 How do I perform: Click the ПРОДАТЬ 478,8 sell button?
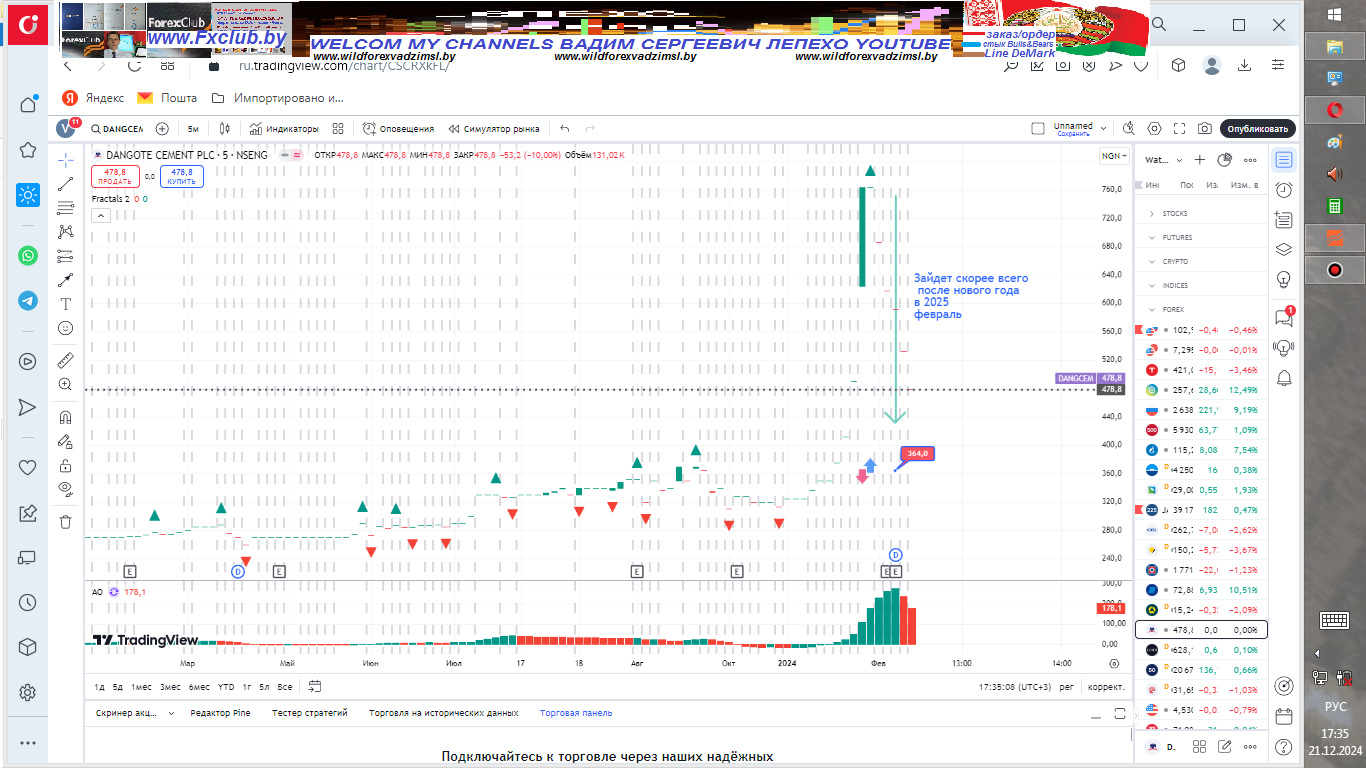click(113, 177)
